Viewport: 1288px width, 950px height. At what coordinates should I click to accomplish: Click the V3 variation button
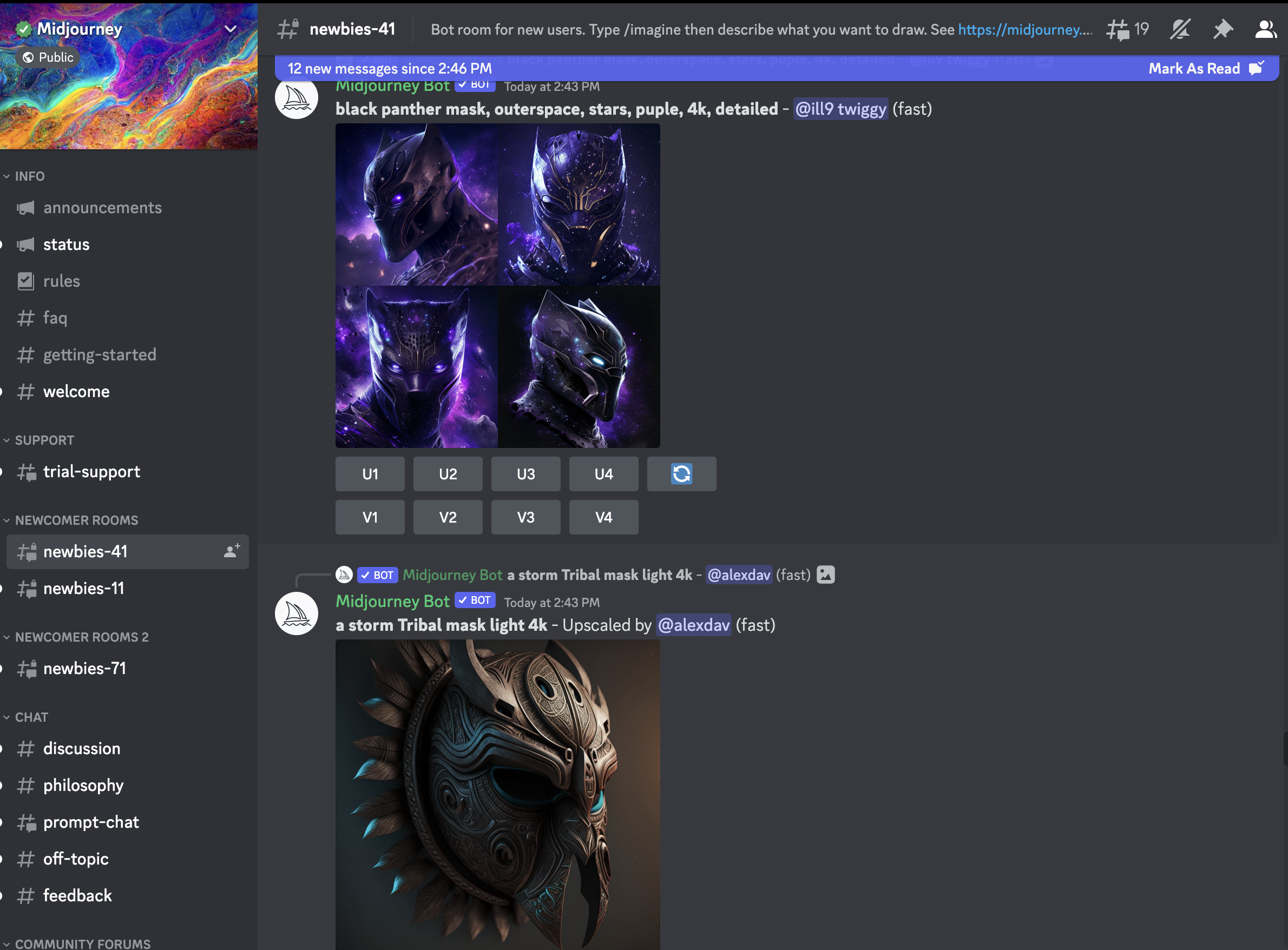pyautogui.click(x=526, y=517)
